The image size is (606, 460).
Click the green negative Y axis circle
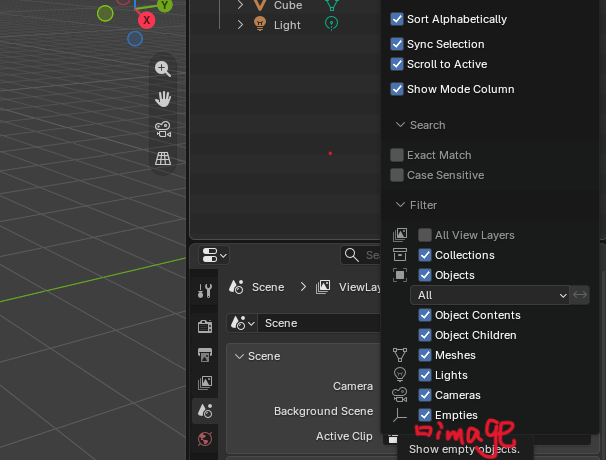[105, 14]
